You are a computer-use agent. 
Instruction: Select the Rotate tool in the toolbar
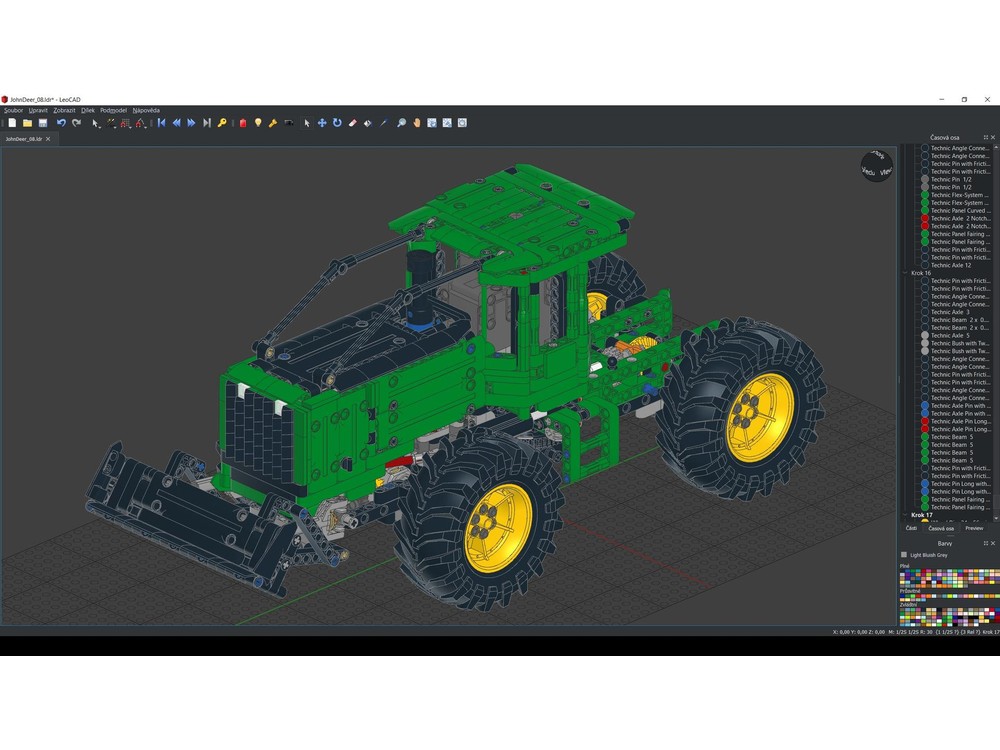(336, 121)
